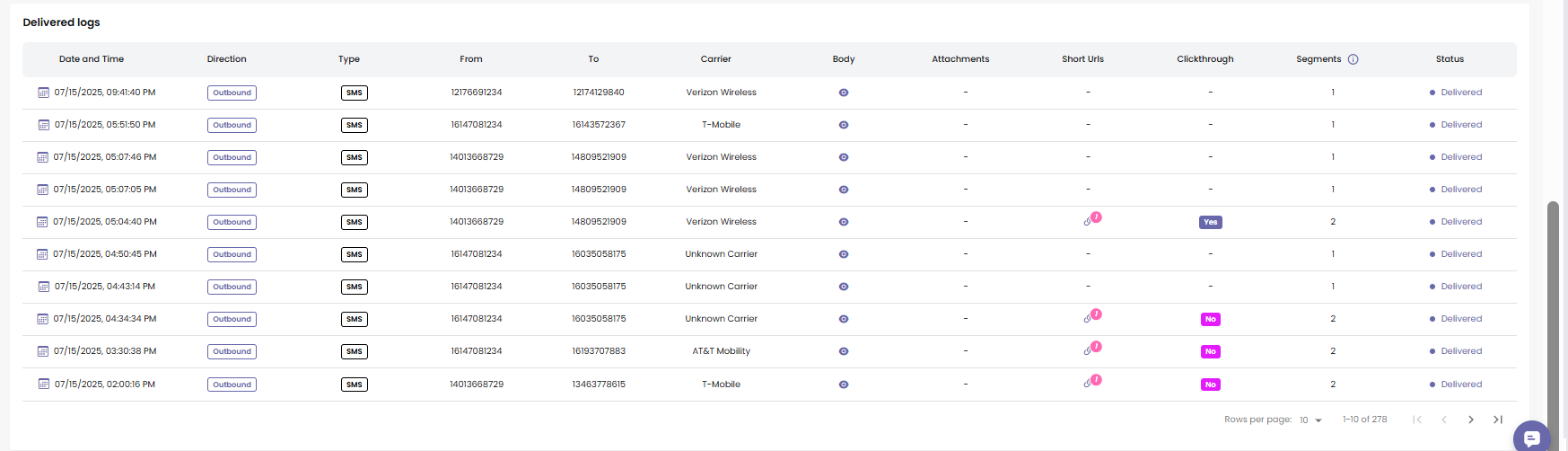Open the chat support widget
Viewport: 1568px width, 451px height.
(1531, 438)
